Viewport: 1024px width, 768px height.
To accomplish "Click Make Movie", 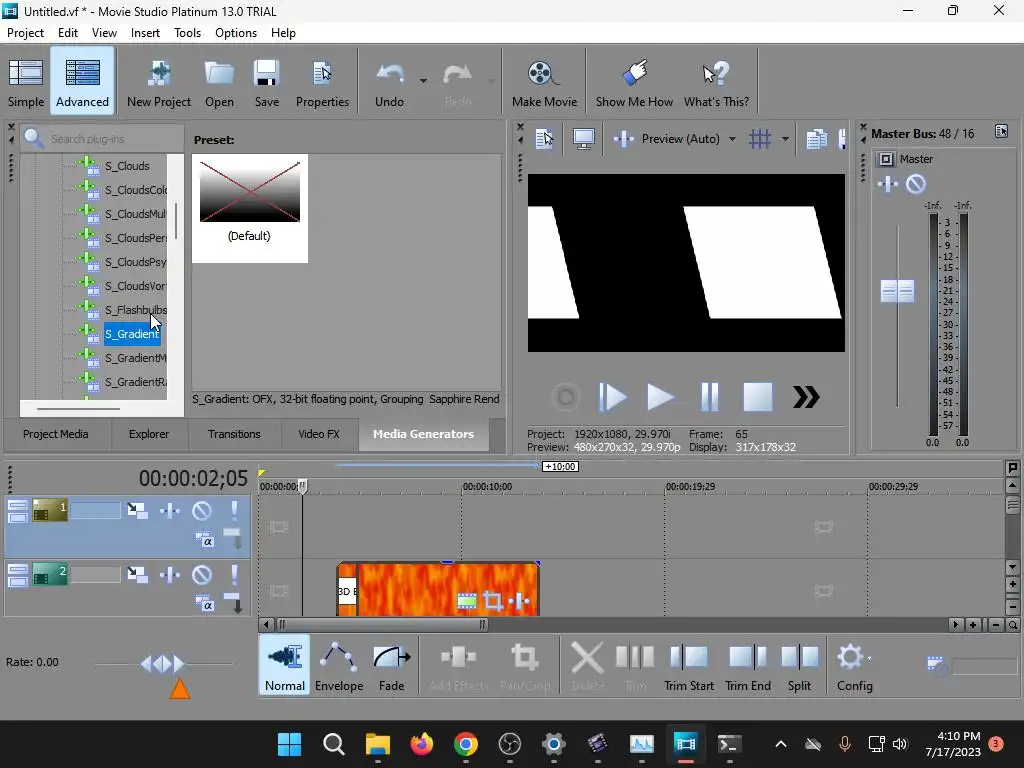I will pos(544,83).
